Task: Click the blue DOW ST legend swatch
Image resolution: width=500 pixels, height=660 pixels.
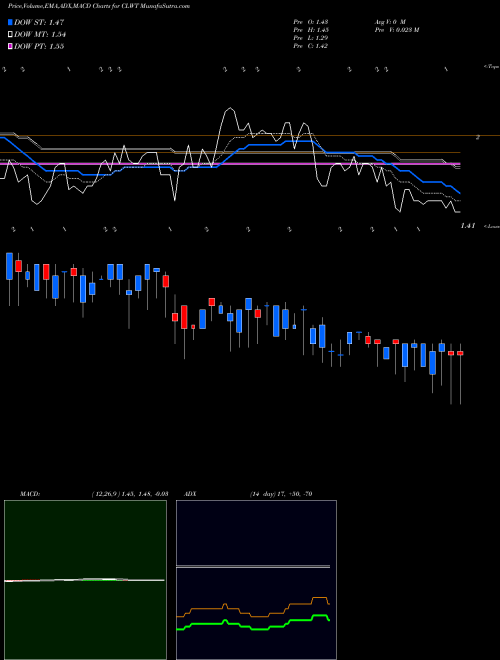Action: [x=11, y=22]
